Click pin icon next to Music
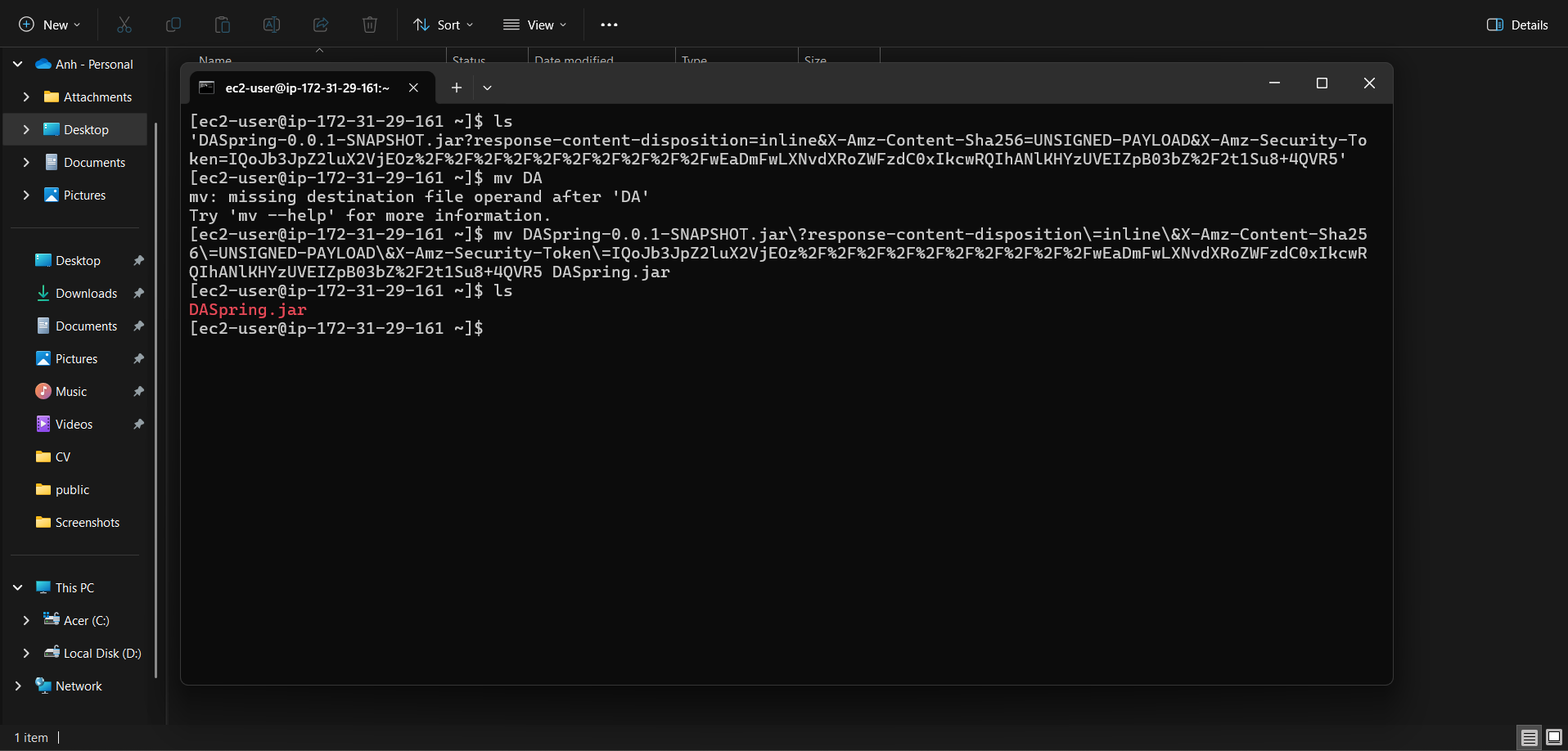The width and height of the screenshot is (1568, 751). (138, 391)
